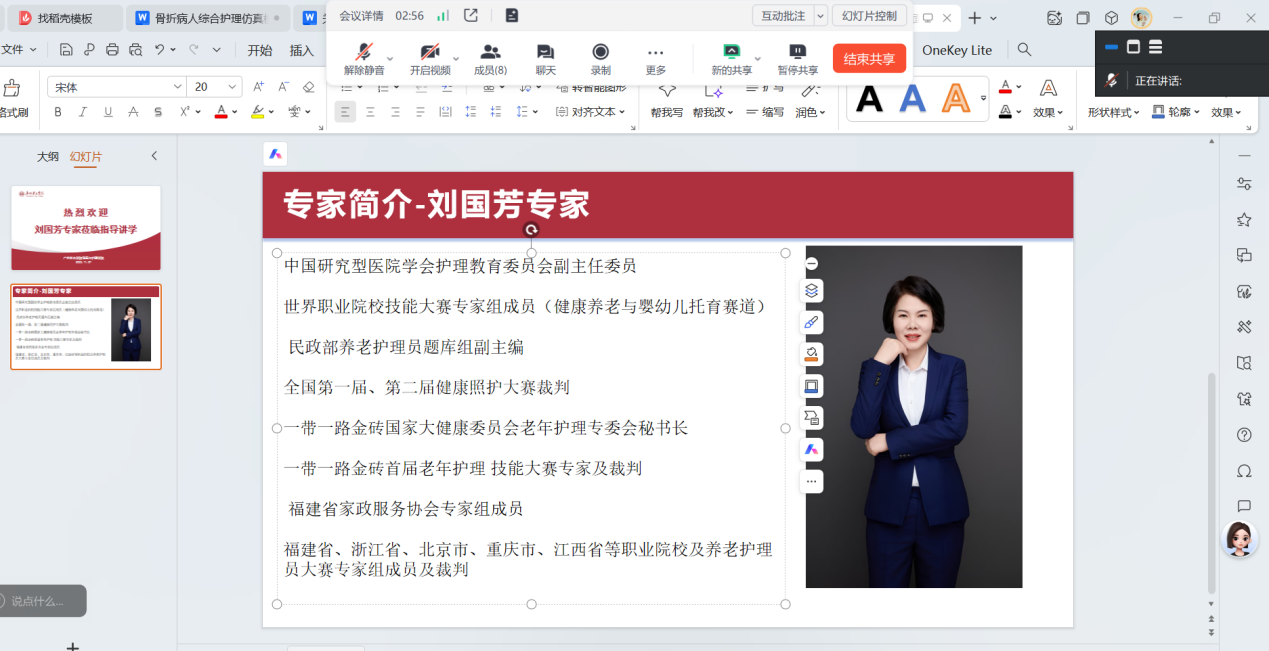Open search with the magnifier icon

pos(1026,49)
